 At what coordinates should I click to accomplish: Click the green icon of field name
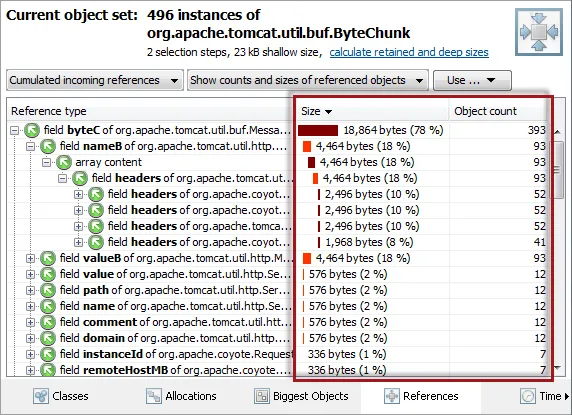pos(48,306)
